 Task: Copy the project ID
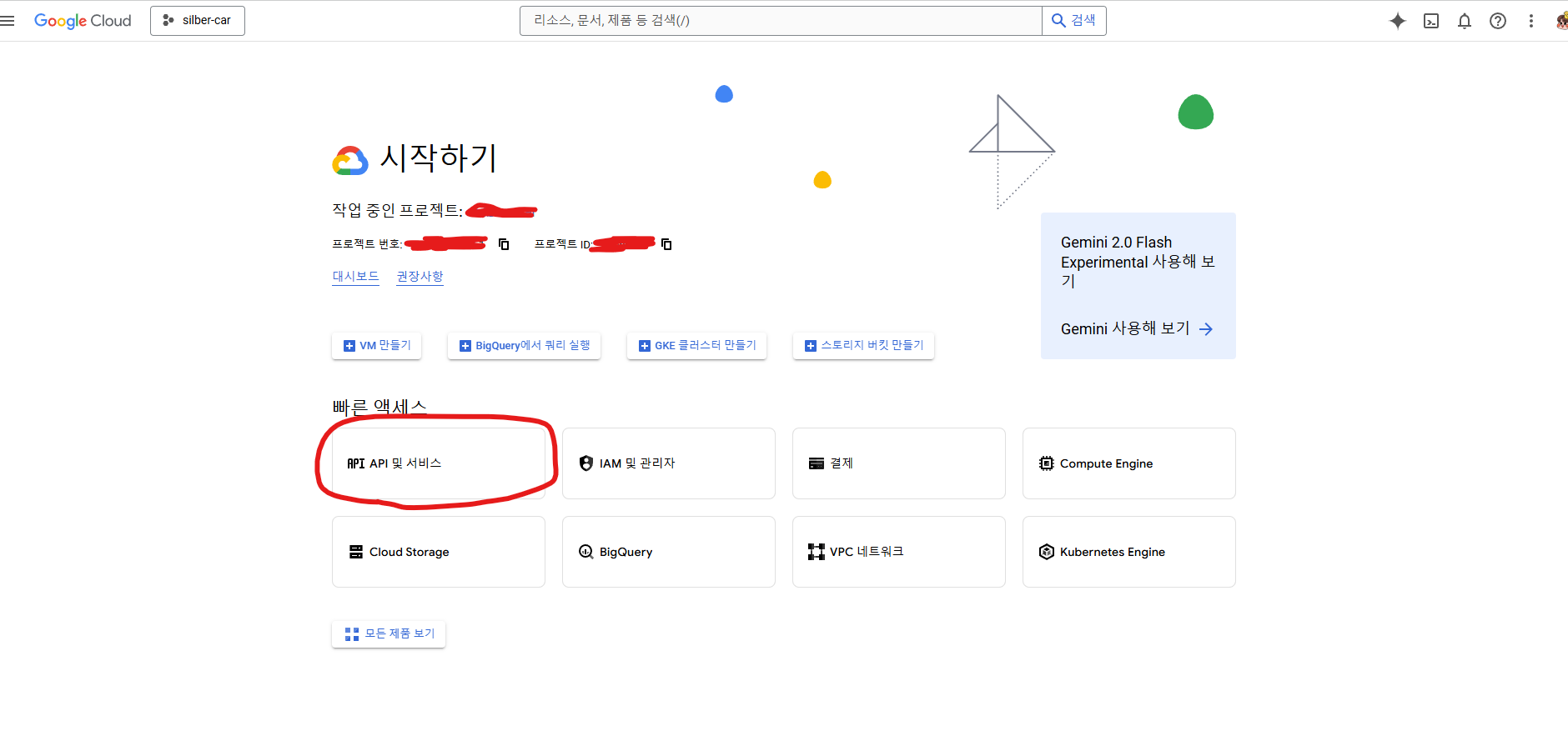tap(666, 244)
